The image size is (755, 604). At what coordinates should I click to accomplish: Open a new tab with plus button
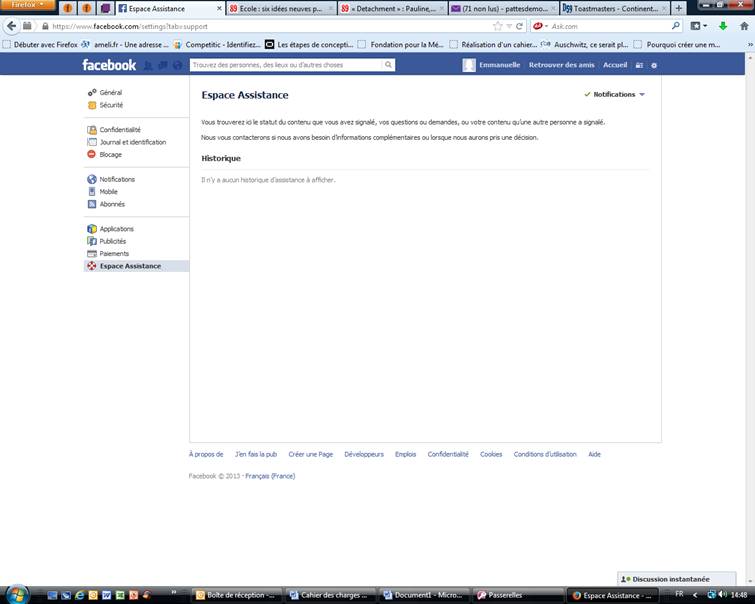click(x=678, y=8)
